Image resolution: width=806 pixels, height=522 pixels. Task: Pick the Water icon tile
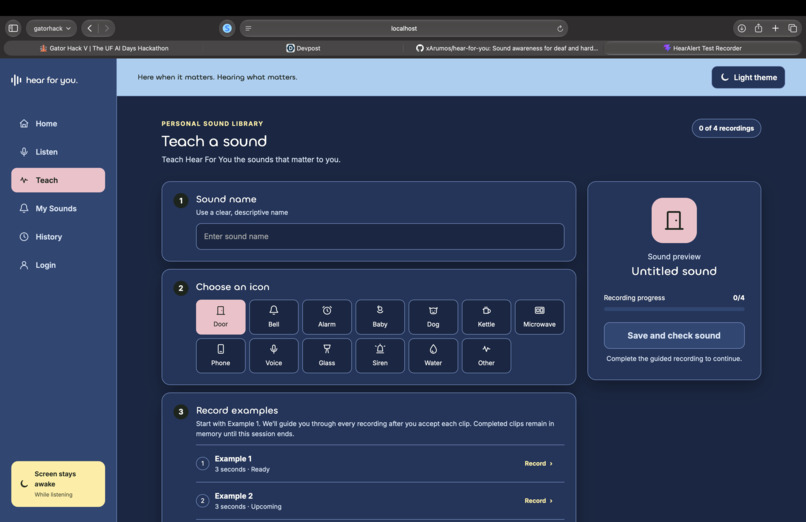433,356
